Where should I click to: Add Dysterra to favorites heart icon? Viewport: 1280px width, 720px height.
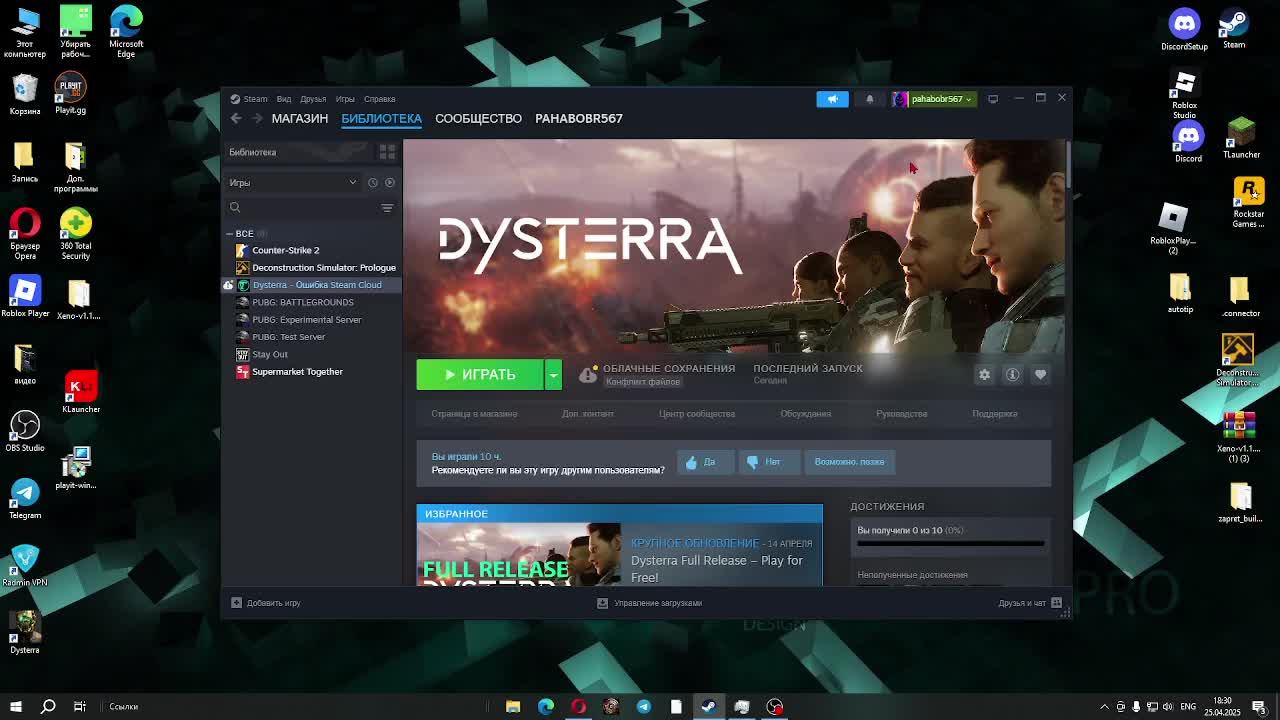pos(1040,374)
